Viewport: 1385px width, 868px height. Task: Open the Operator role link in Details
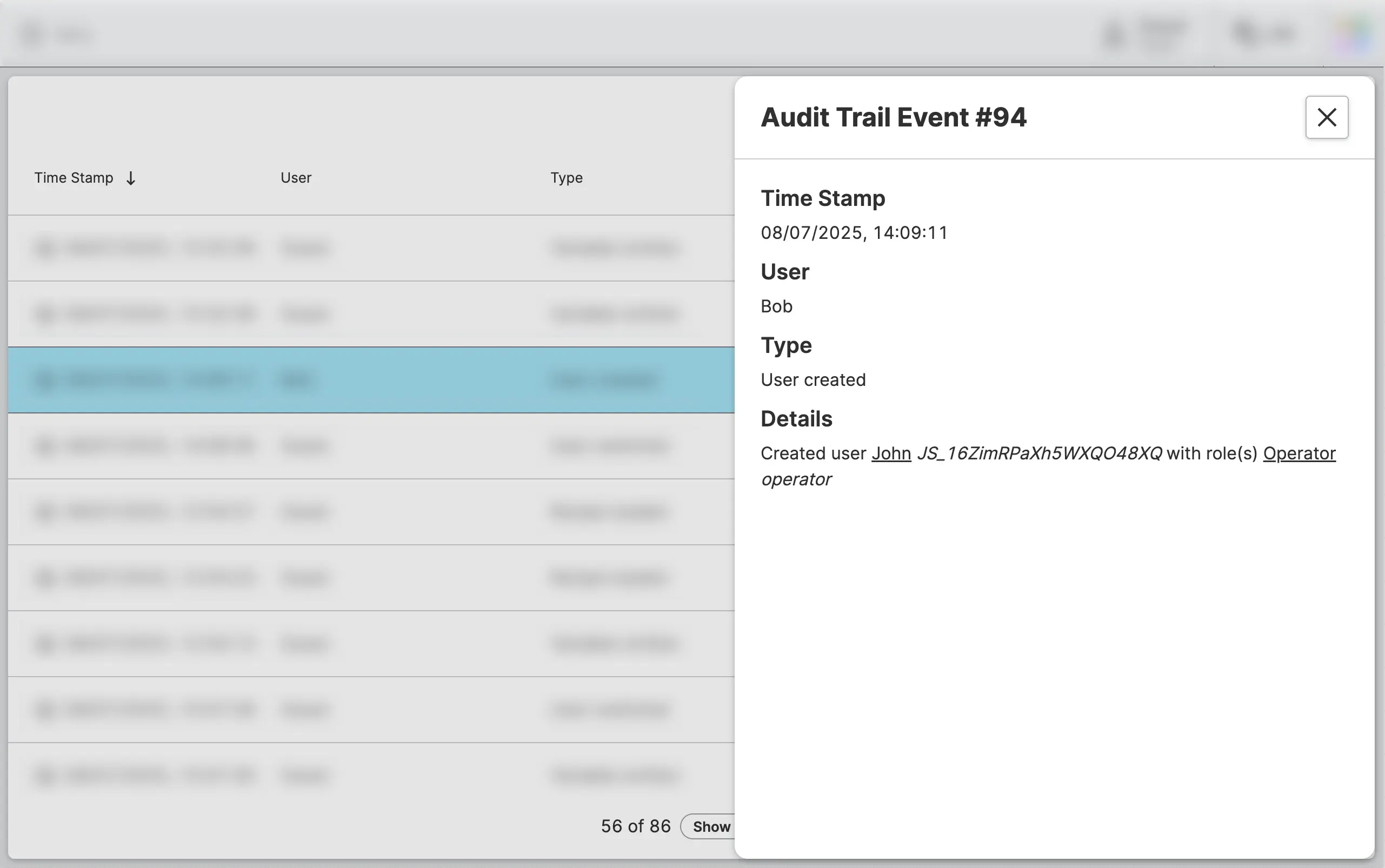click(x=1299, y=453)
